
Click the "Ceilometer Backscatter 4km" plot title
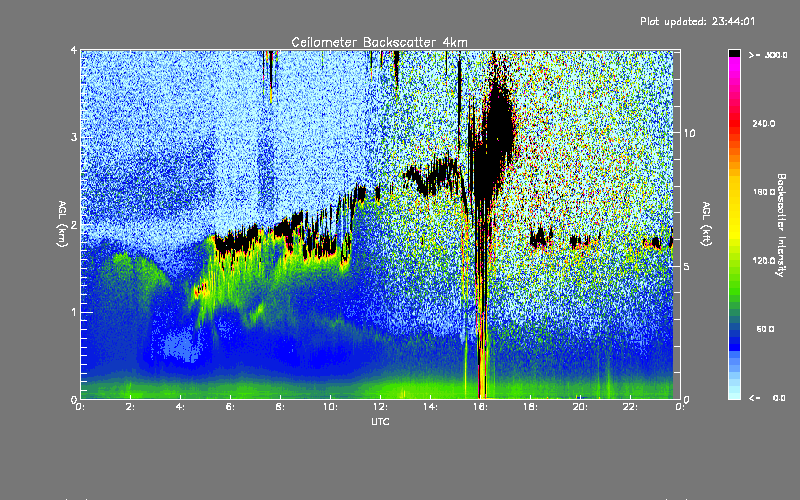pyautogui.click(x=379, y=42)
